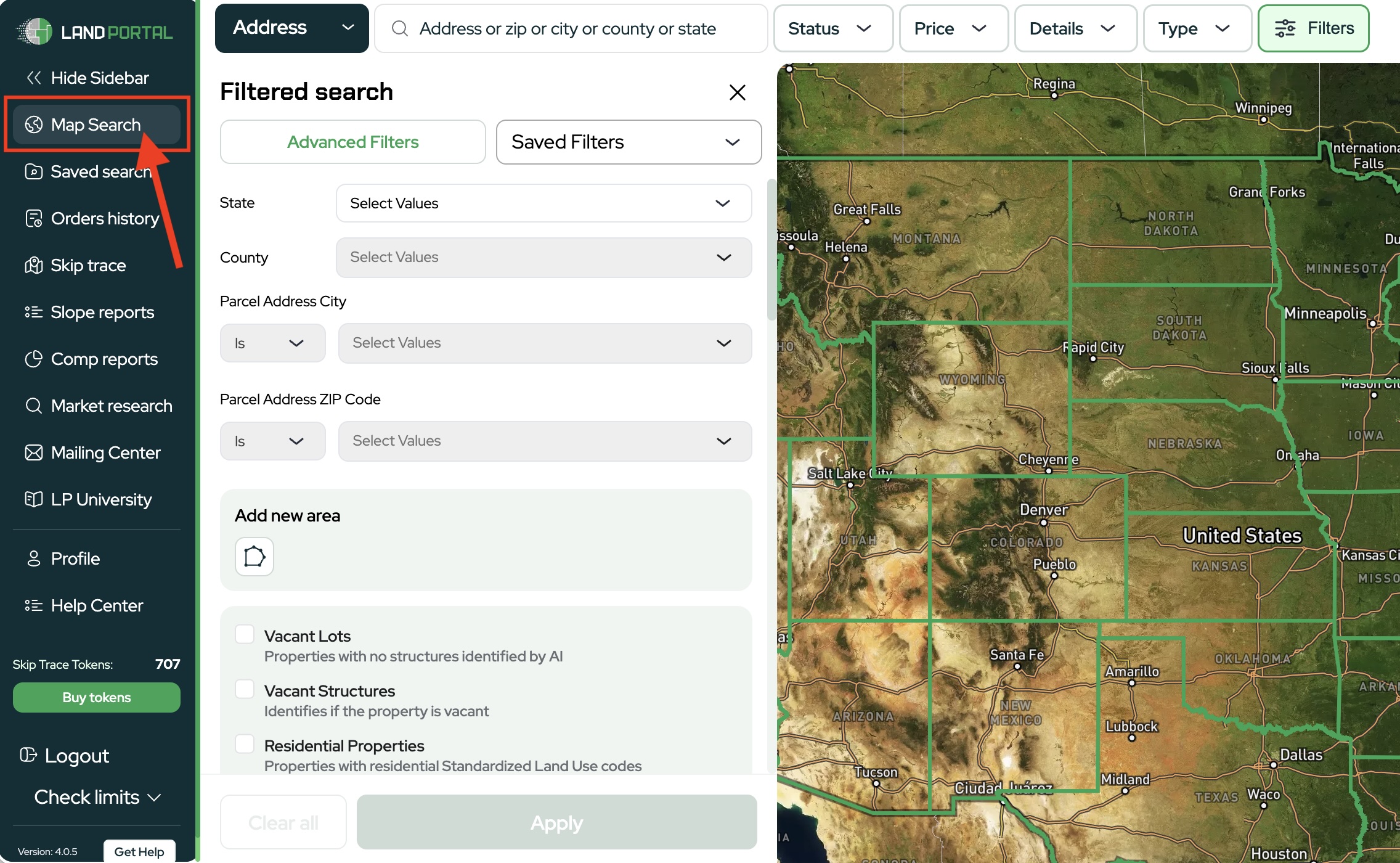Click the Hide Sidebar double-chevron icon

[x=34, y=78]
